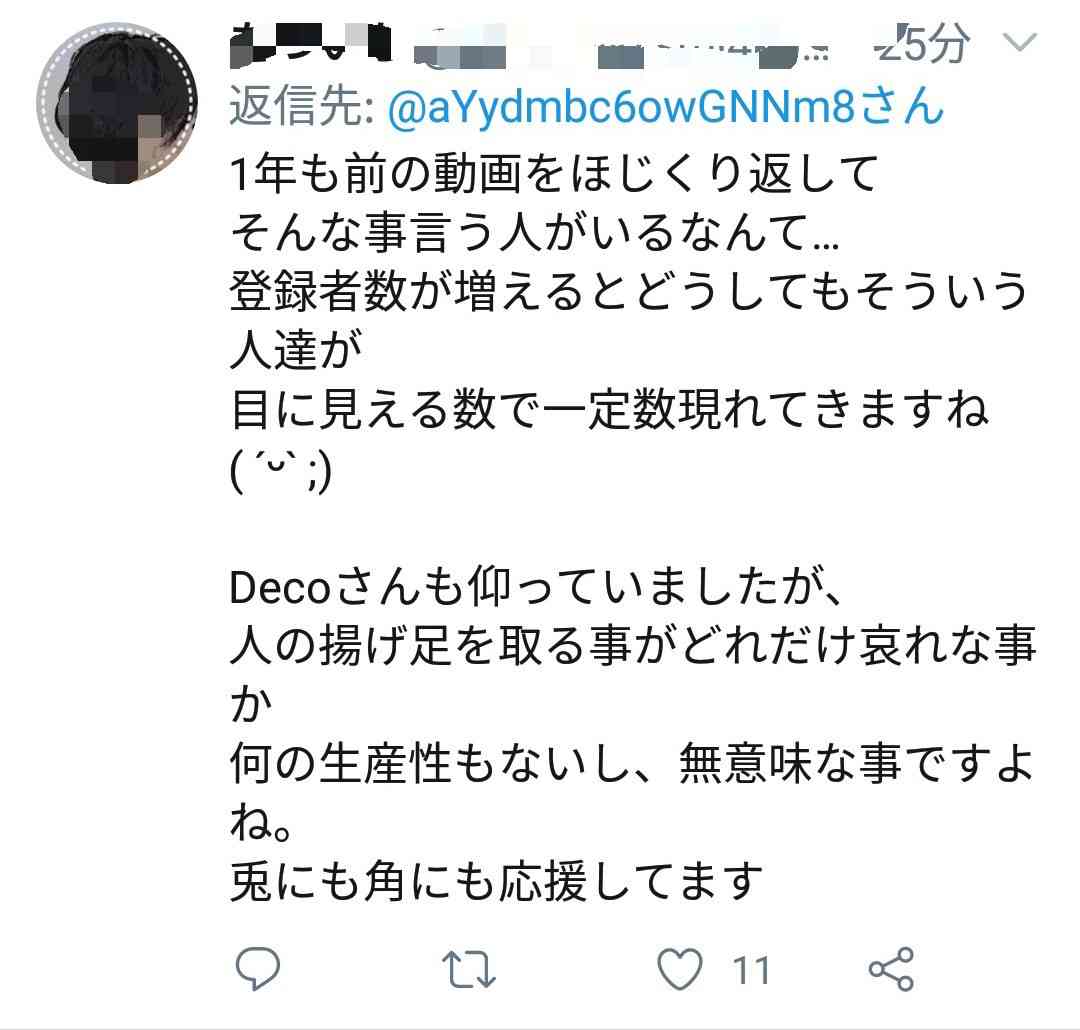Click the (´ᴗ`;) kaomoji line

point(281,470)
